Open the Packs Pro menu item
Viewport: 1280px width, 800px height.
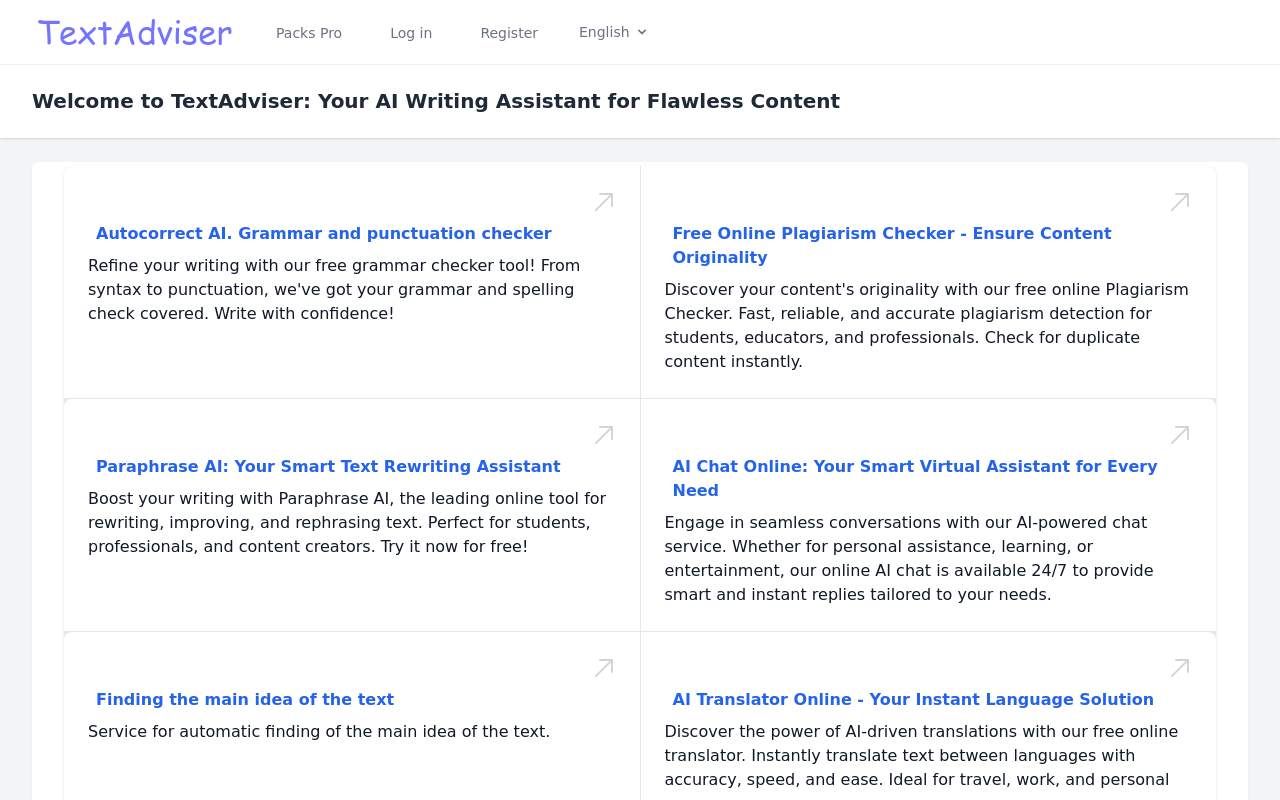click(309, 33)
